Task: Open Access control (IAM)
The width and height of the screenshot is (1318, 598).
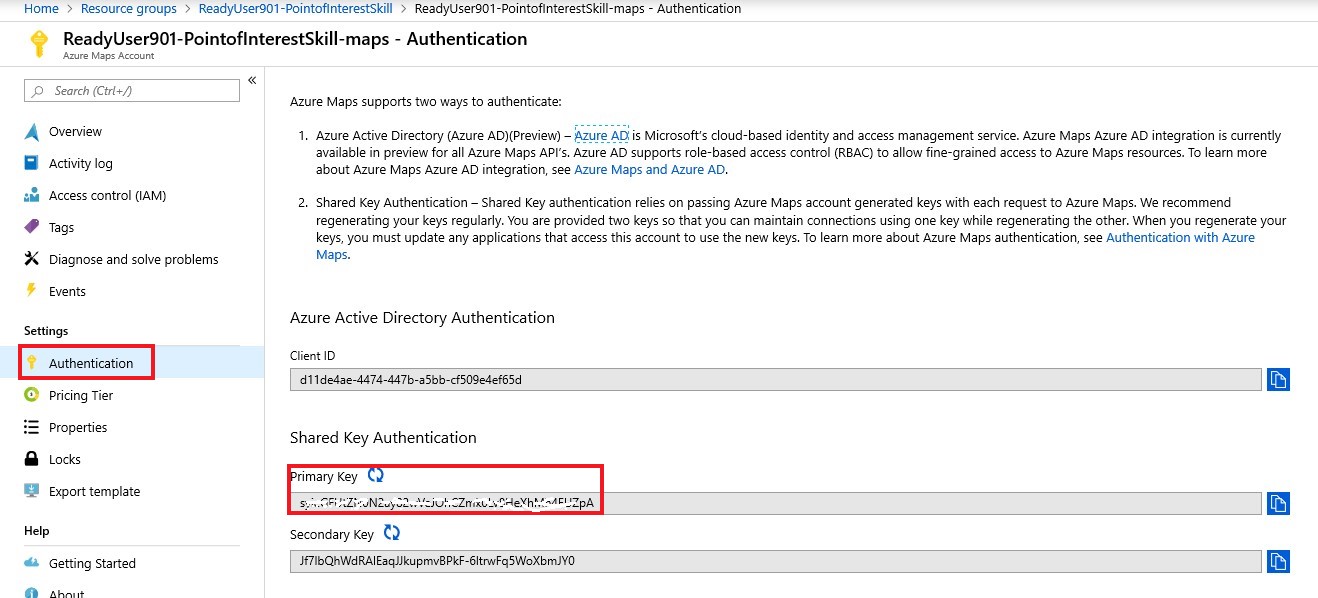Action: click(x=107, y=195)
